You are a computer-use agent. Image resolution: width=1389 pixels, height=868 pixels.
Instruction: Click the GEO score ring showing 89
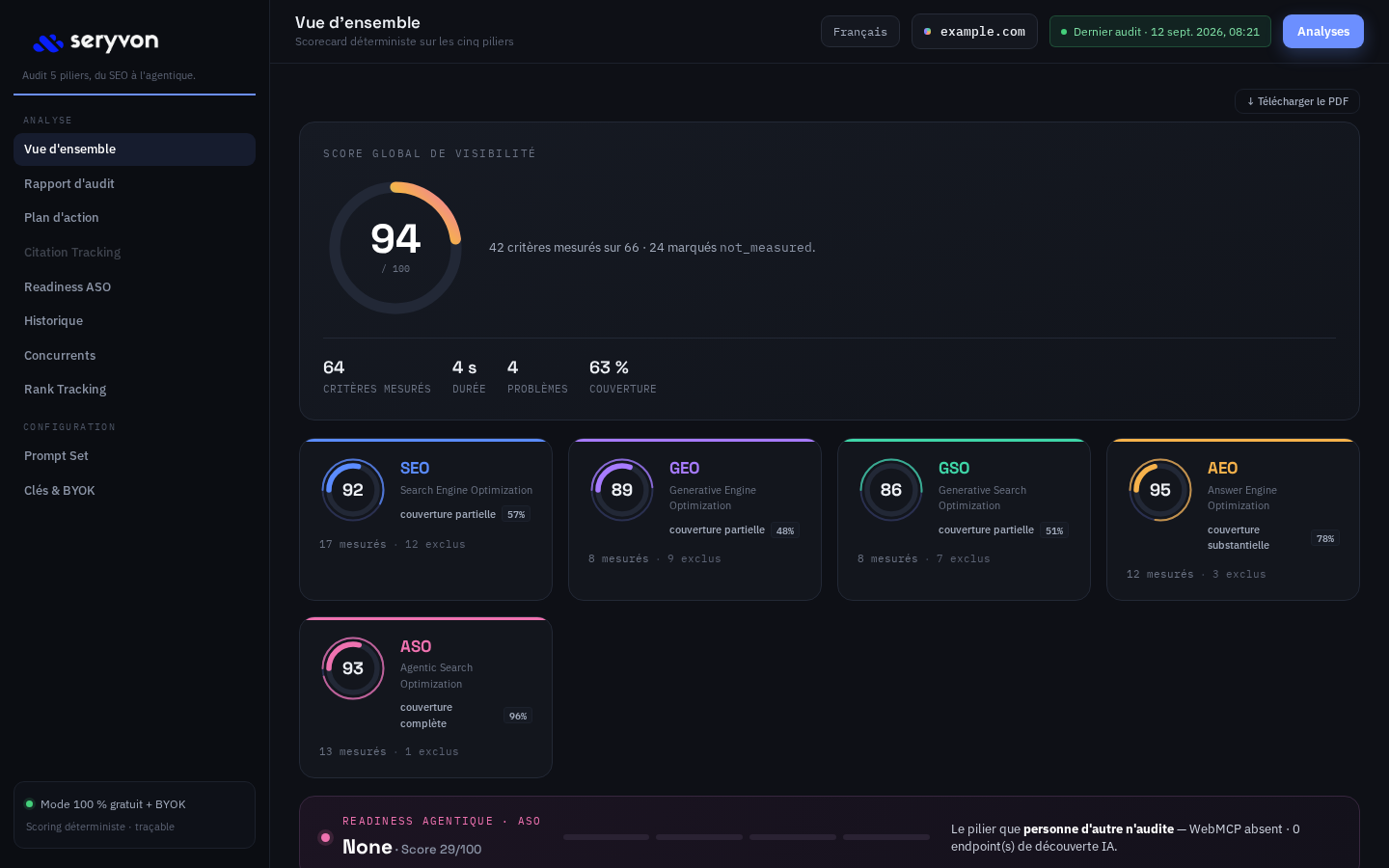[622, 490]
